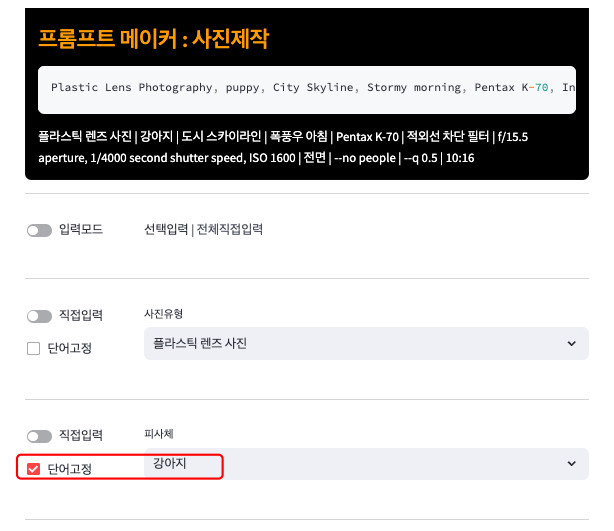
Task: Click the 사진유형 field label
Action: pos(163,314)
